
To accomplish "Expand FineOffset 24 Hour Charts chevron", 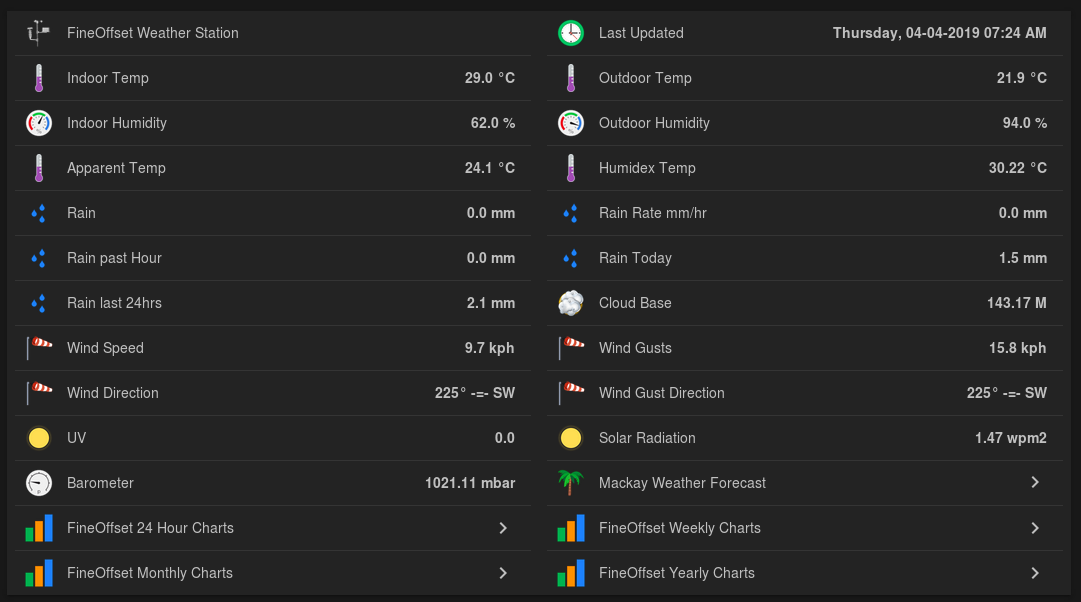I will pyautogui.click(x=503, y=528).
